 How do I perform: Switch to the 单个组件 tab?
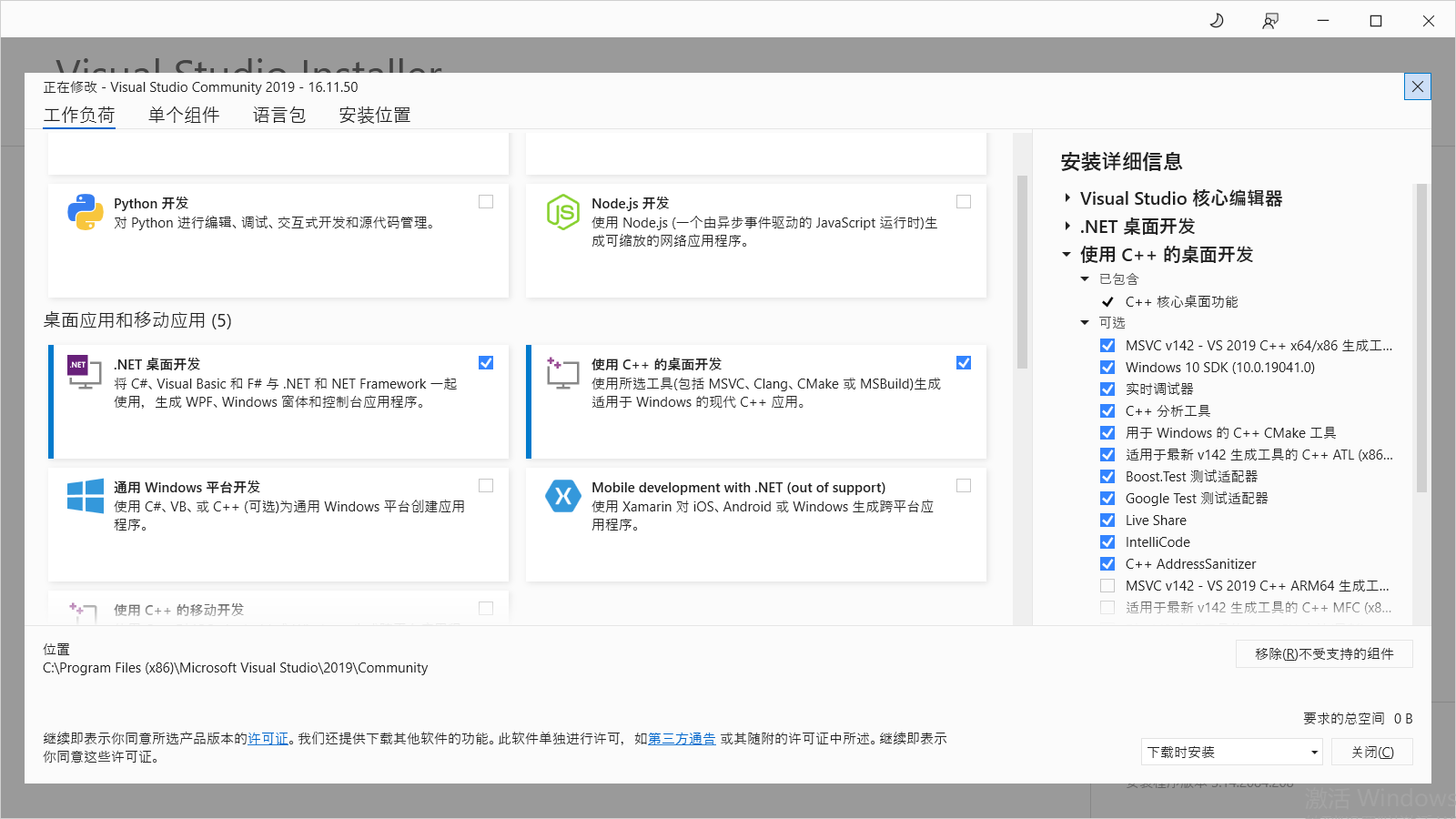184,116
